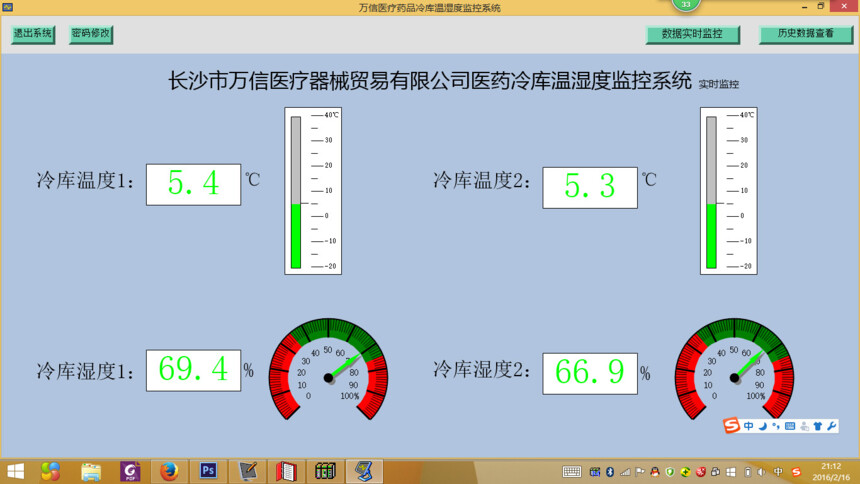Click the volume speaker tray icon
The width and height of the screenshot is (860, 484).
761,472
